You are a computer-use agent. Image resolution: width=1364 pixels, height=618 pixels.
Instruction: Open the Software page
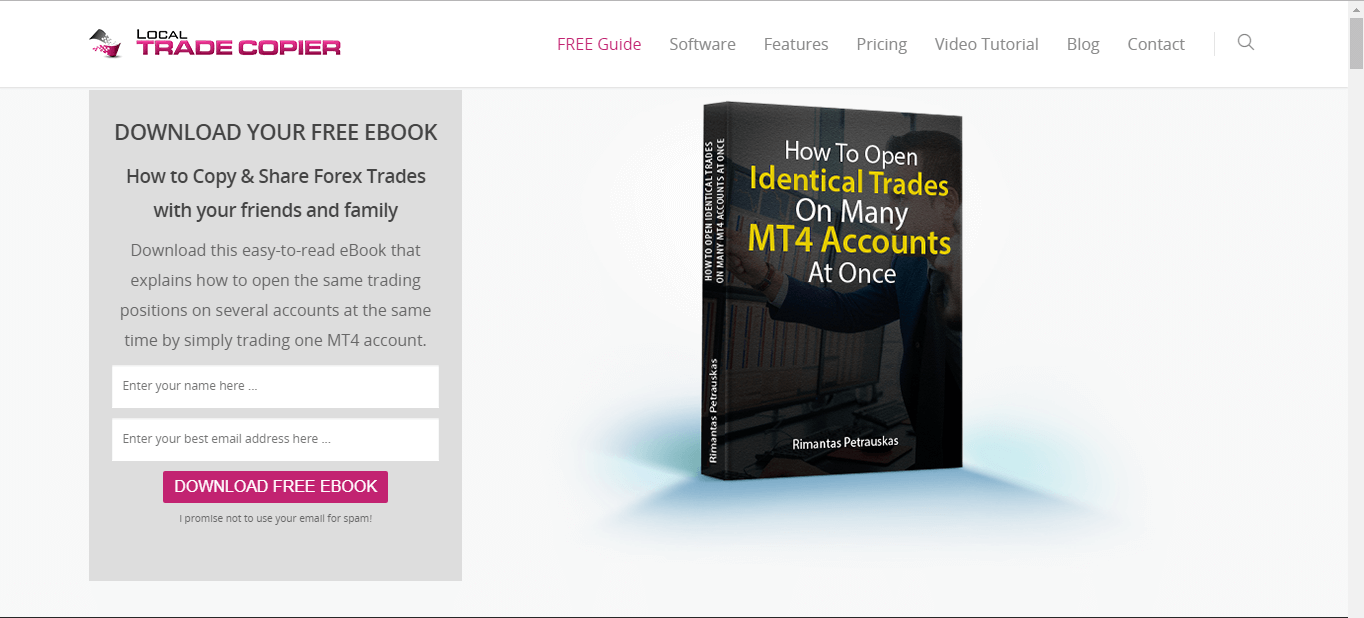coord(702,44)
